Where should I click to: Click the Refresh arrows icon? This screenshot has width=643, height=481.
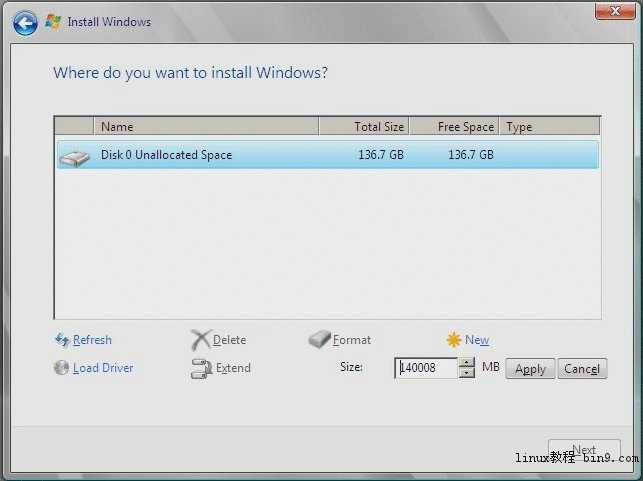click(x=62, y=340)
